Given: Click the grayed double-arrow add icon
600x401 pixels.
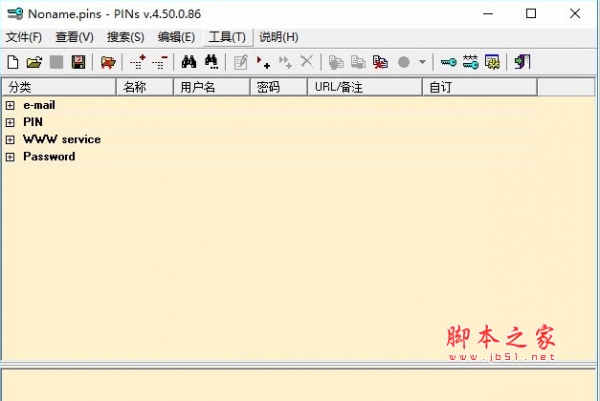Looking at the screenshot, I should click(285, 62).
